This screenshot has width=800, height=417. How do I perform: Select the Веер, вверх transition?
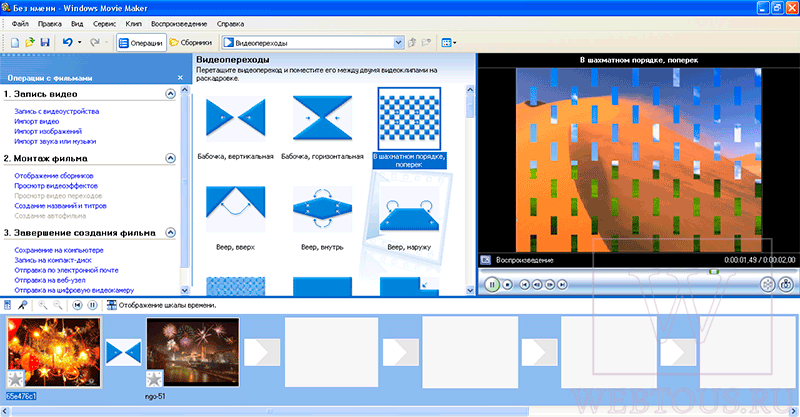[235, 209]
